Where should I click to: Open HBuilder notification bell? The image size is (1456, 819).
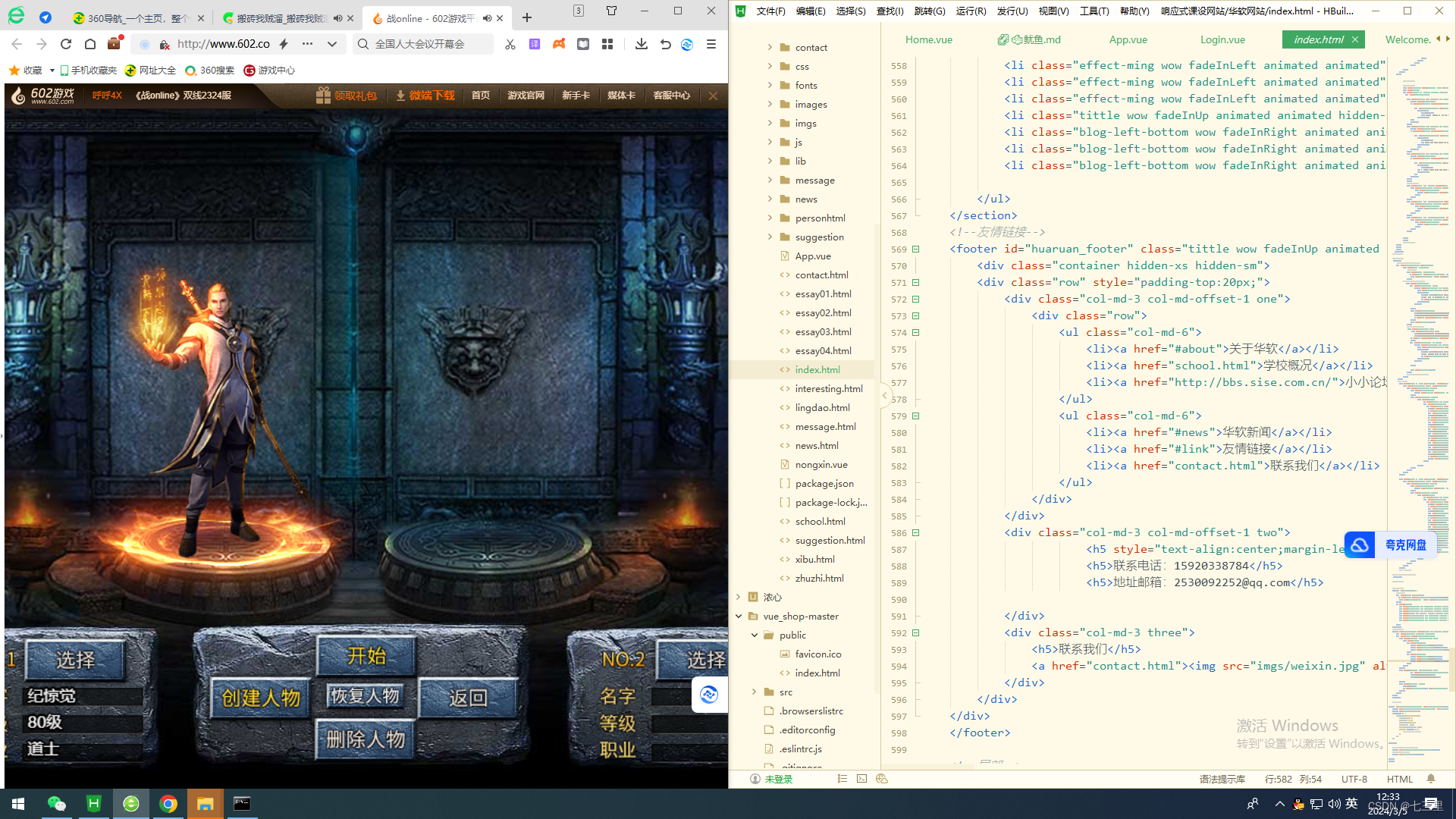coord(1431,779)
